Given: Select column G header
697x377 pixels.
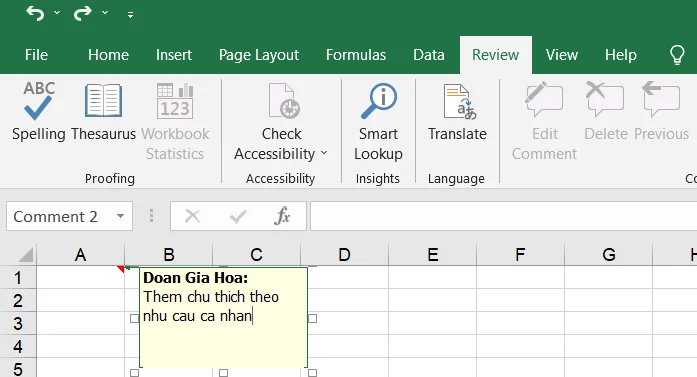Looking at the screenshot, I should (609, 255).
